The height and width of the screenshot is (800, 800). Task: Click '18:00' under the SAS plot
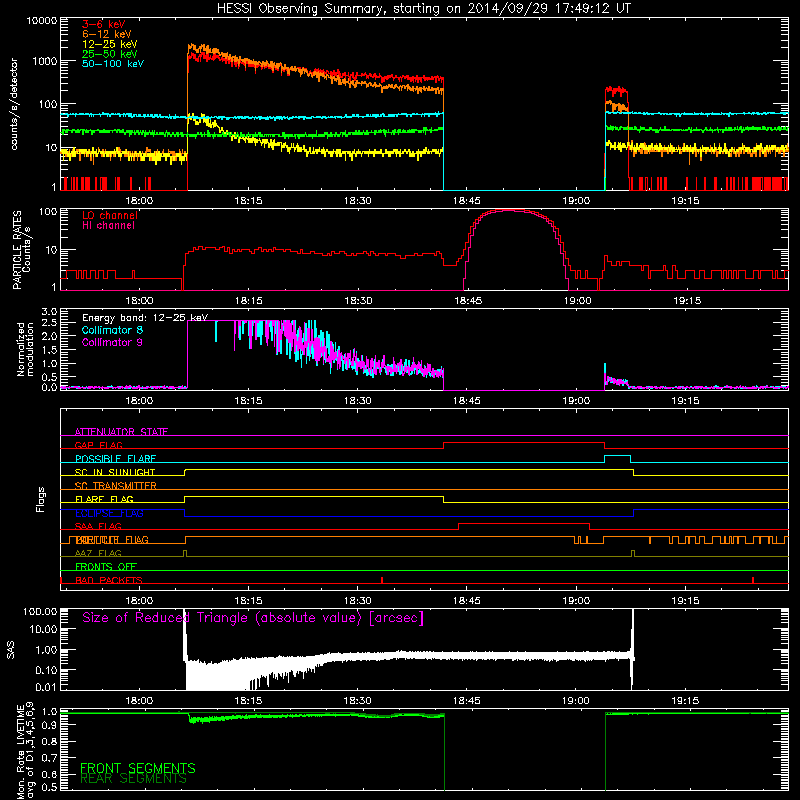[139, 701]
